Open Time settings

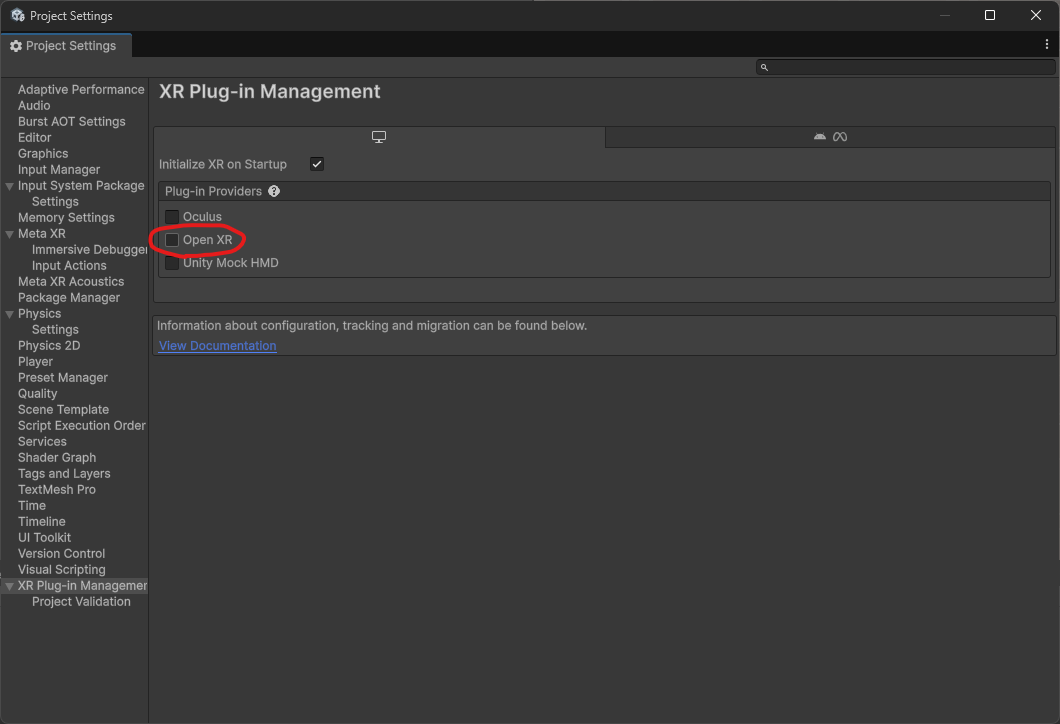pyautogui.click(x=32, y=506)
